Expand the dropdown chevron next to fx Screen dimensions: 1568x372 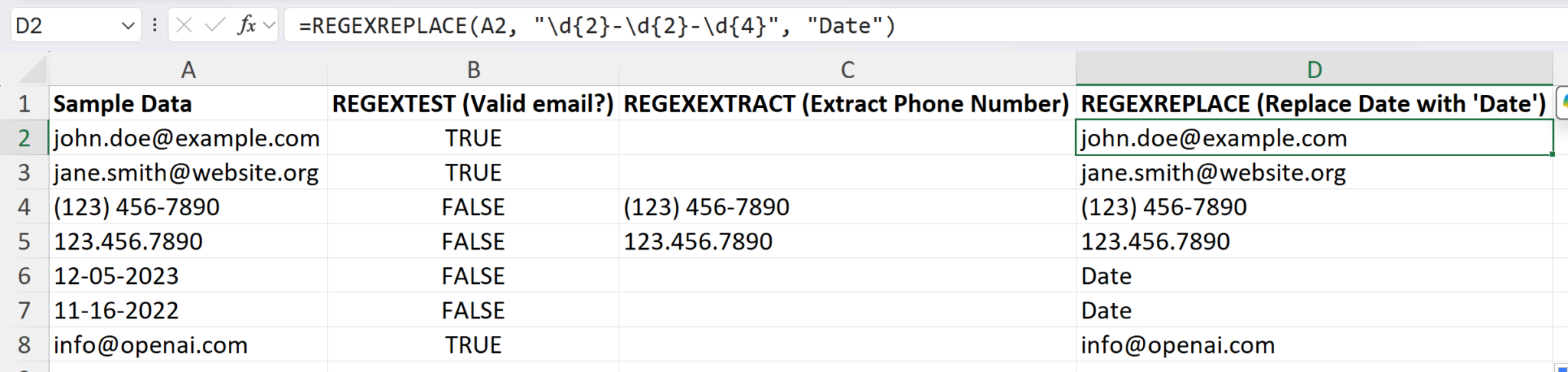coord(269,26)
